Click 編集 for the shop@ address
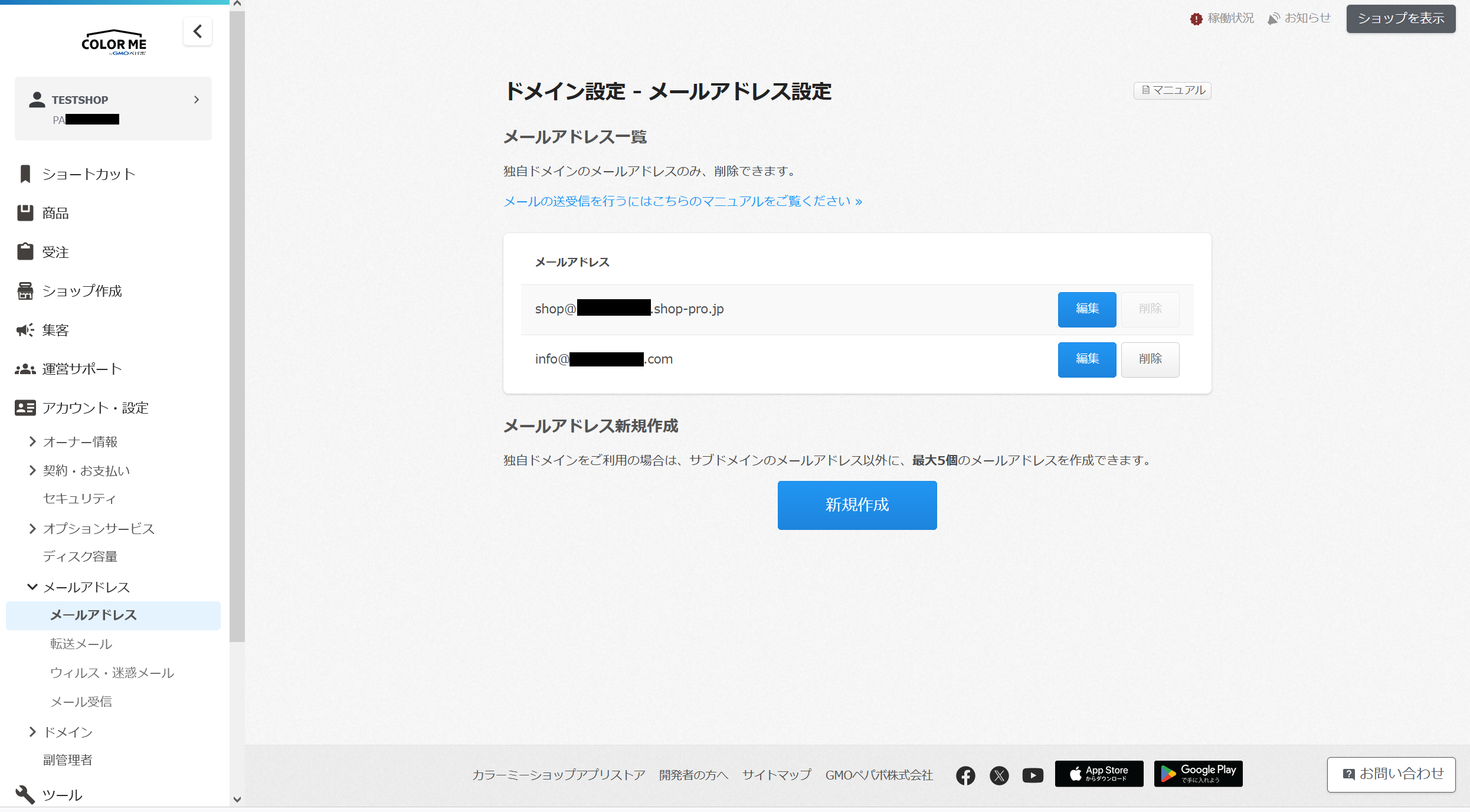 pos(1086,309)
